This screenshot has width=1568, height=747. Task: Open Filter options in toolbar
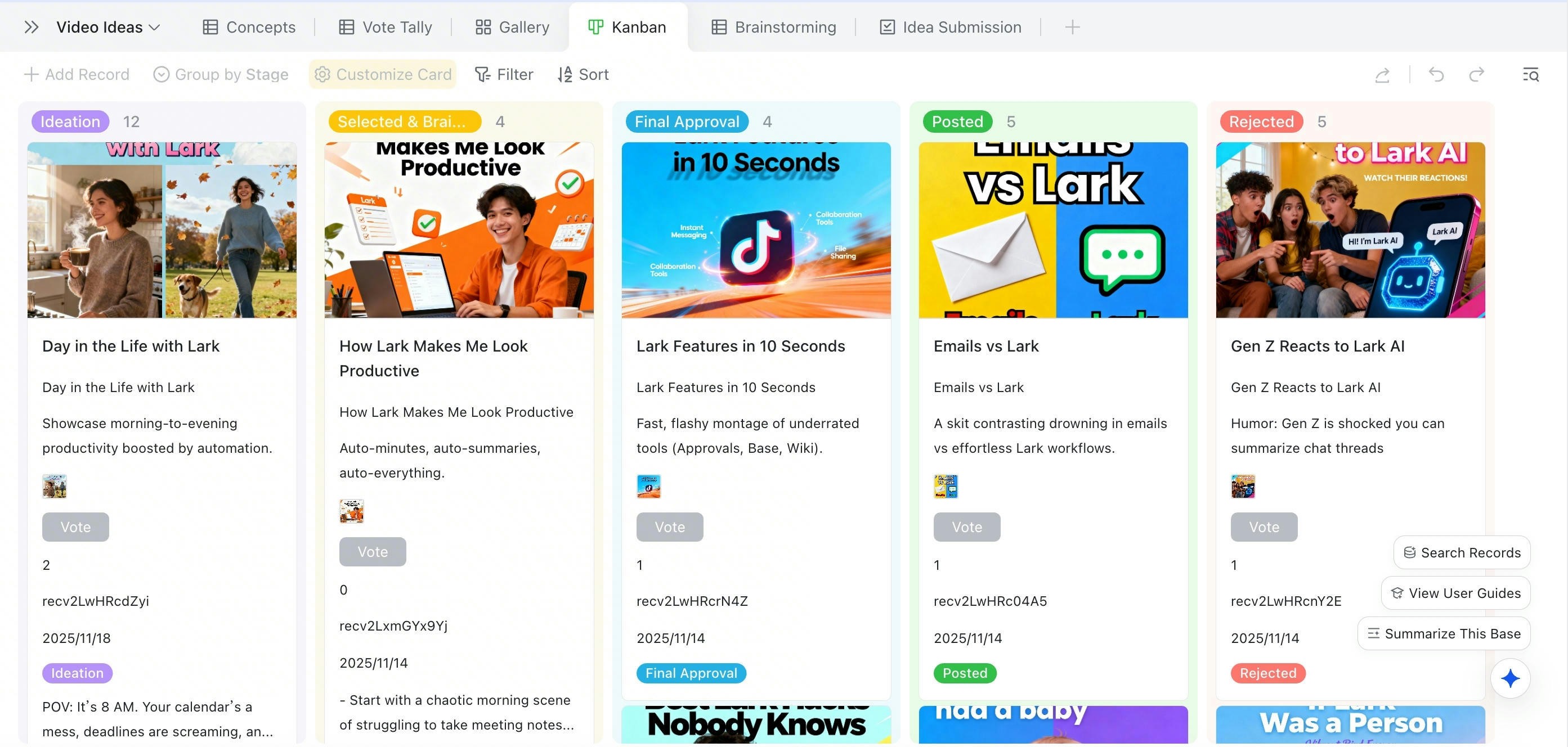pyautogui.click(x=504, y=74)
